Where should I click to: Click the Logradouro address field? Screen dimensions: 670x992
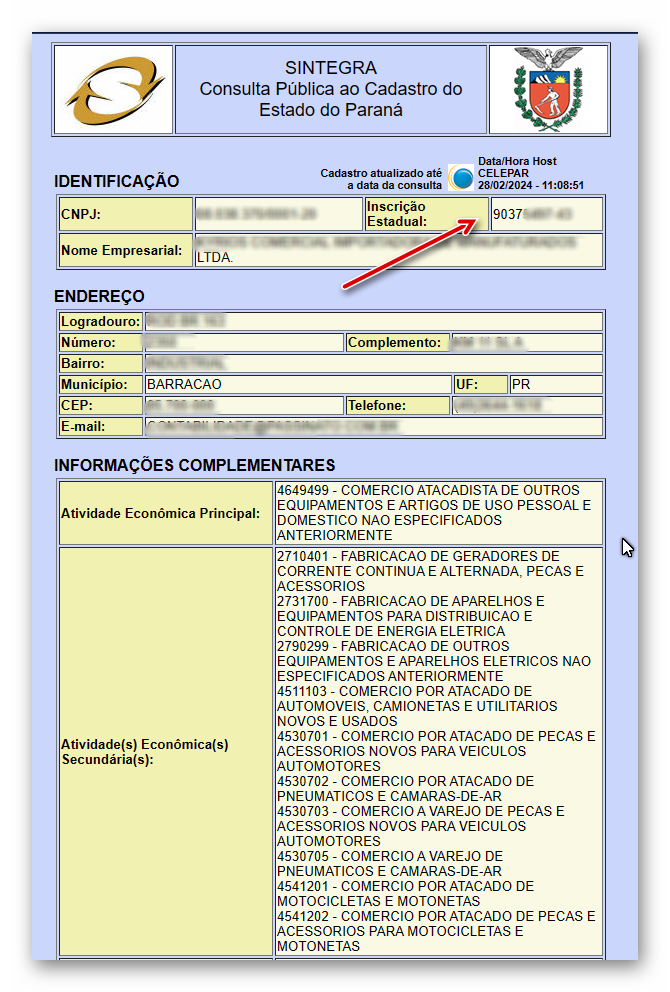click(373, 322)
